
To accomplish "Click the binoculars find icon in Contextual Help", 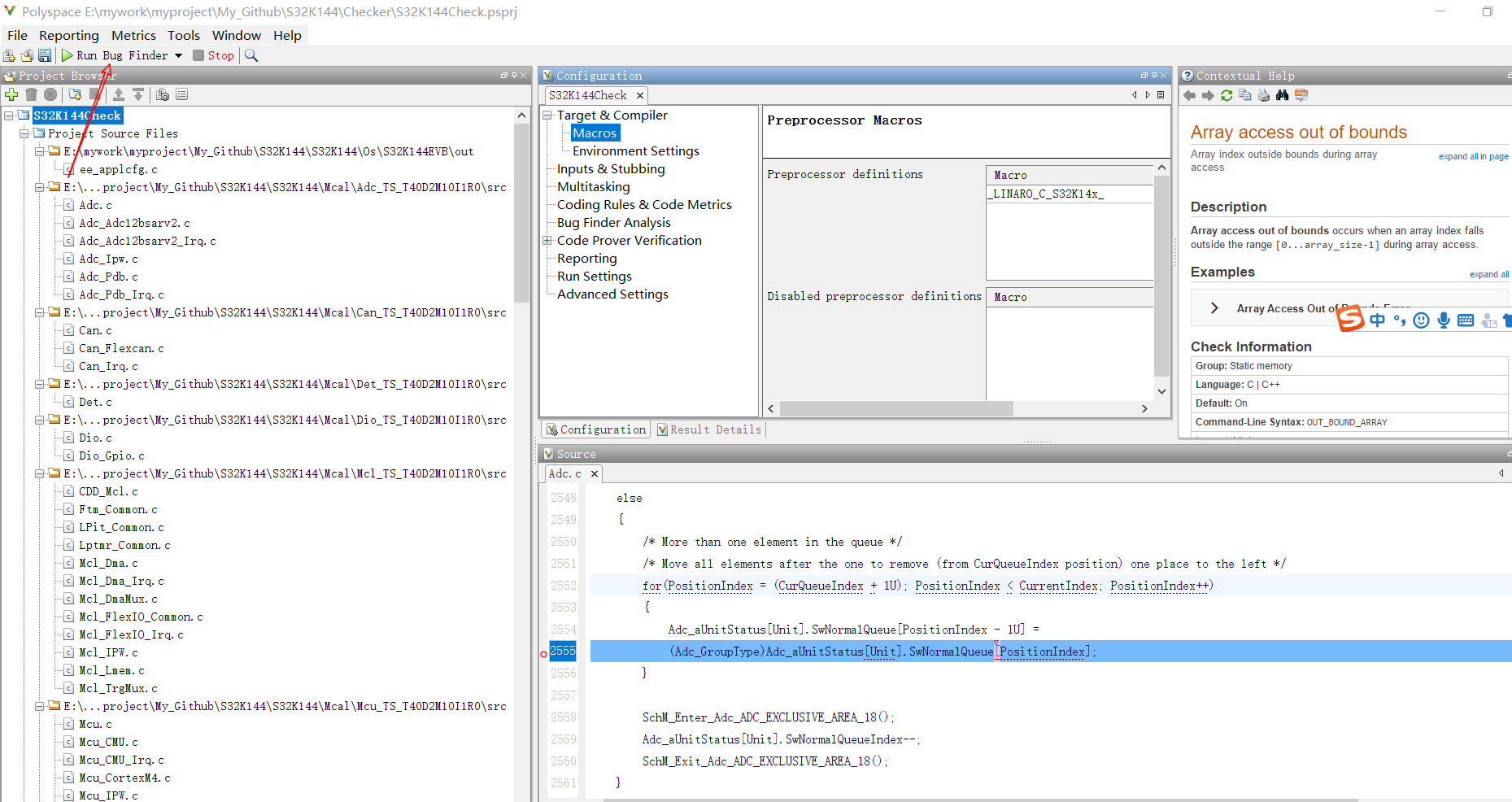I will click(1283, 95).
